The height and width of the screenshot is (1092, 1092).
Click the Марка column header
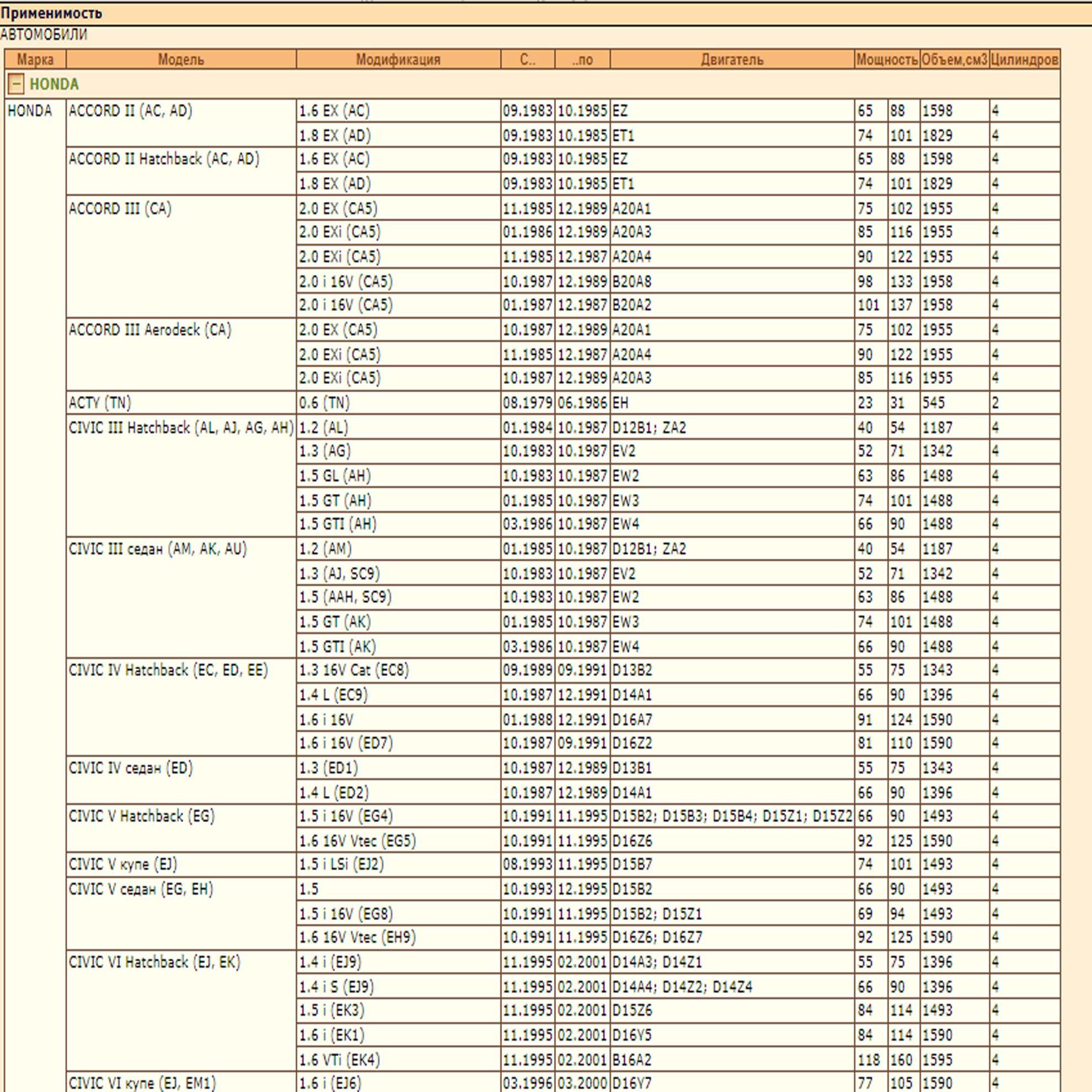tap(35, 60)
